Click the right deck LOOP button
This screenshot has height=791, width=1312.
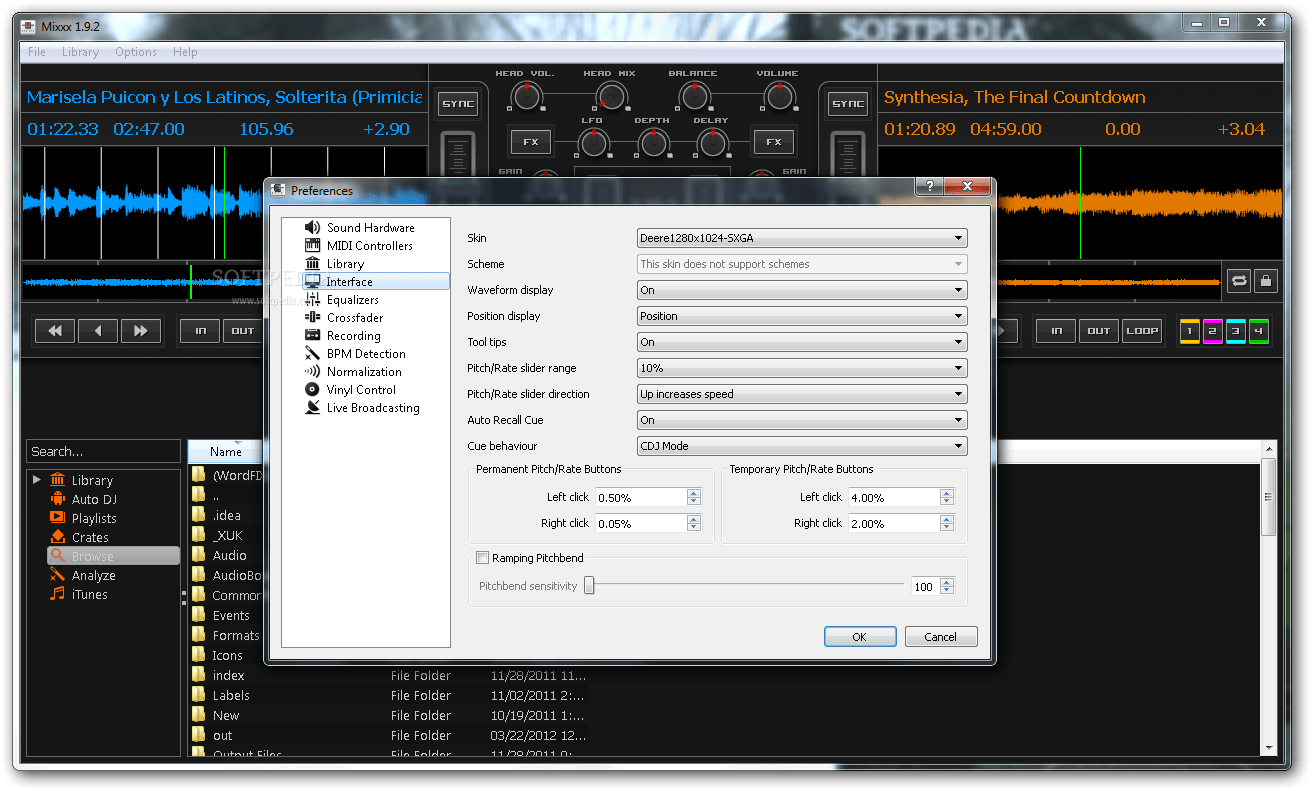pos(1142,331)
